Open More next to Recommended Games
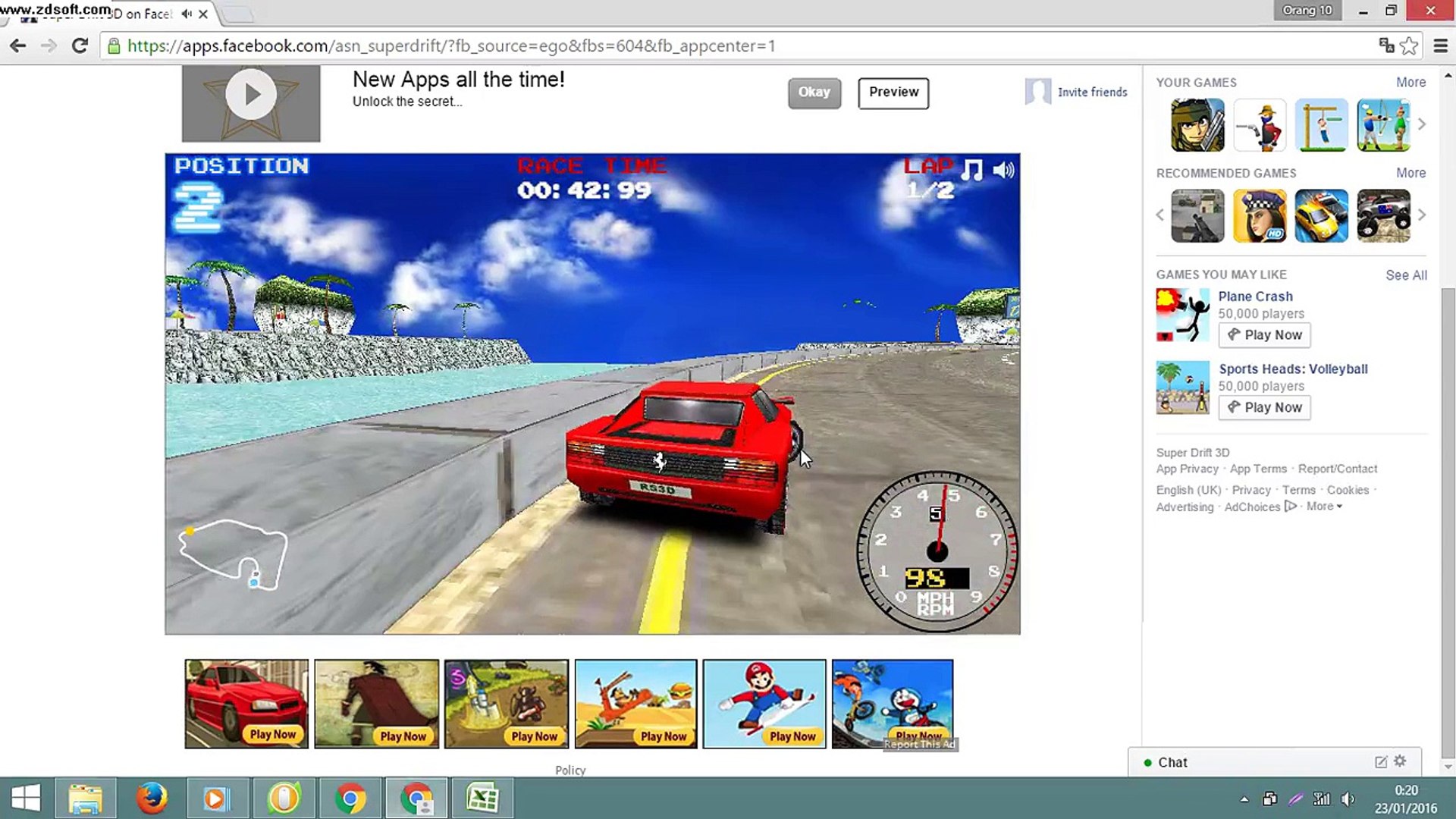Image resolution: width=1456 pixels, height=819 pixels. tap(1410, 173)
